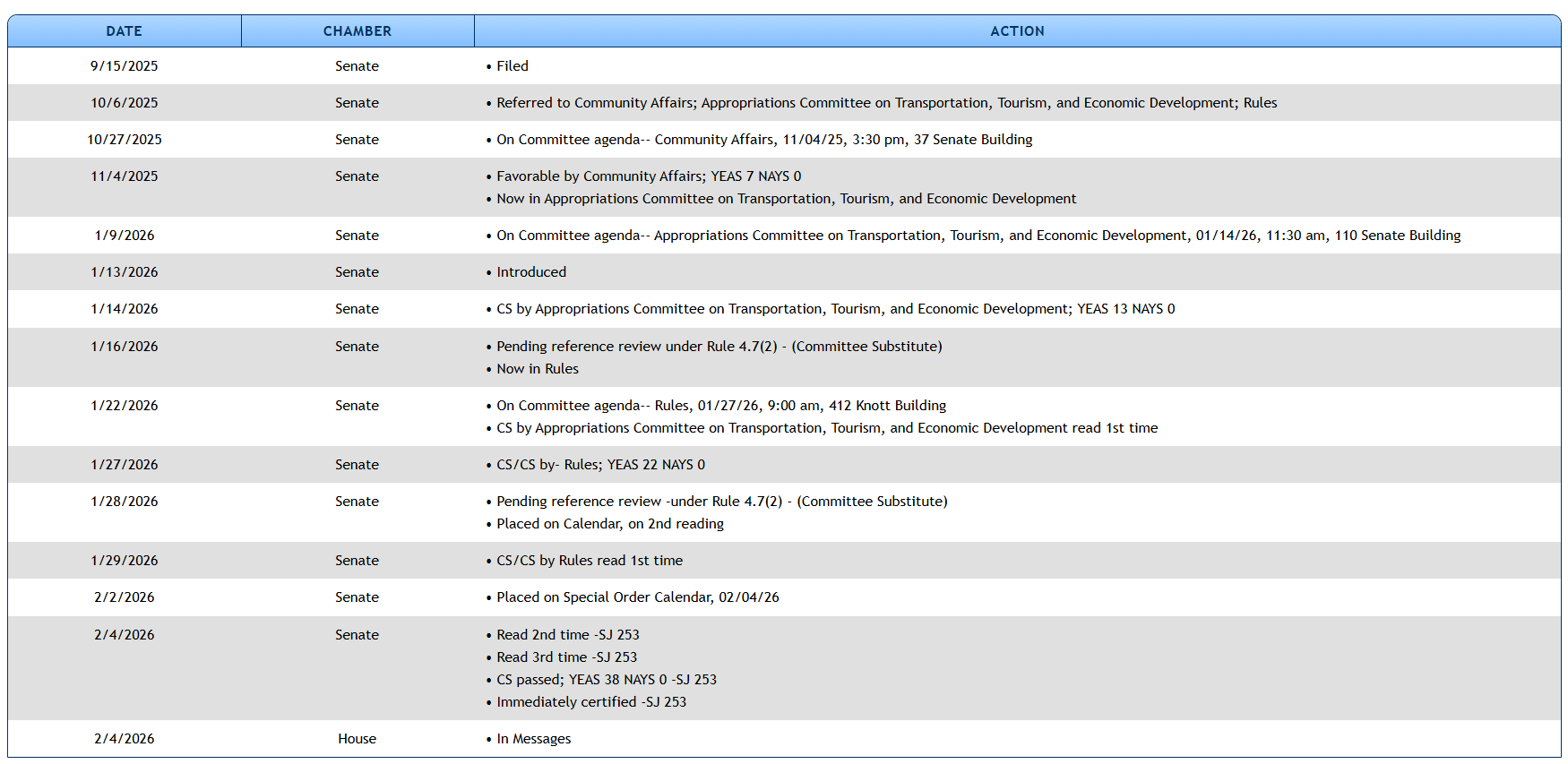The height and width of the screenshot is (764, 1568).
Task: Click the 'Filed' action entry
Action: [x=512, y=66]
